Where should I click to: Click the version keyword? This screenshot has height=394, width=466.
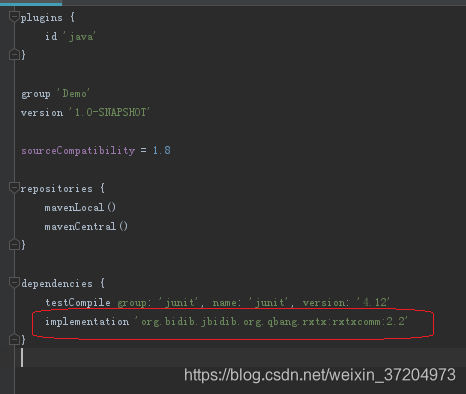tap(42, 113)
